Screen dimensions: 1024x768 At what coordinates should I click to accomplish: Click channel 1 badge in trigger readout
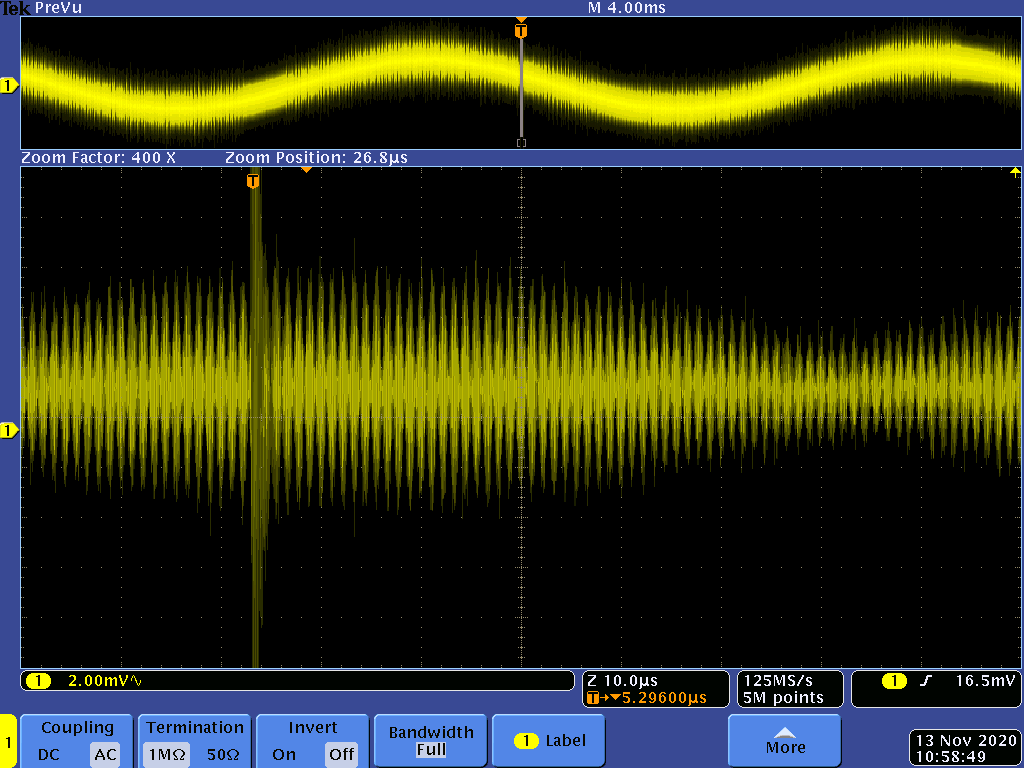[x=894, y=681]
